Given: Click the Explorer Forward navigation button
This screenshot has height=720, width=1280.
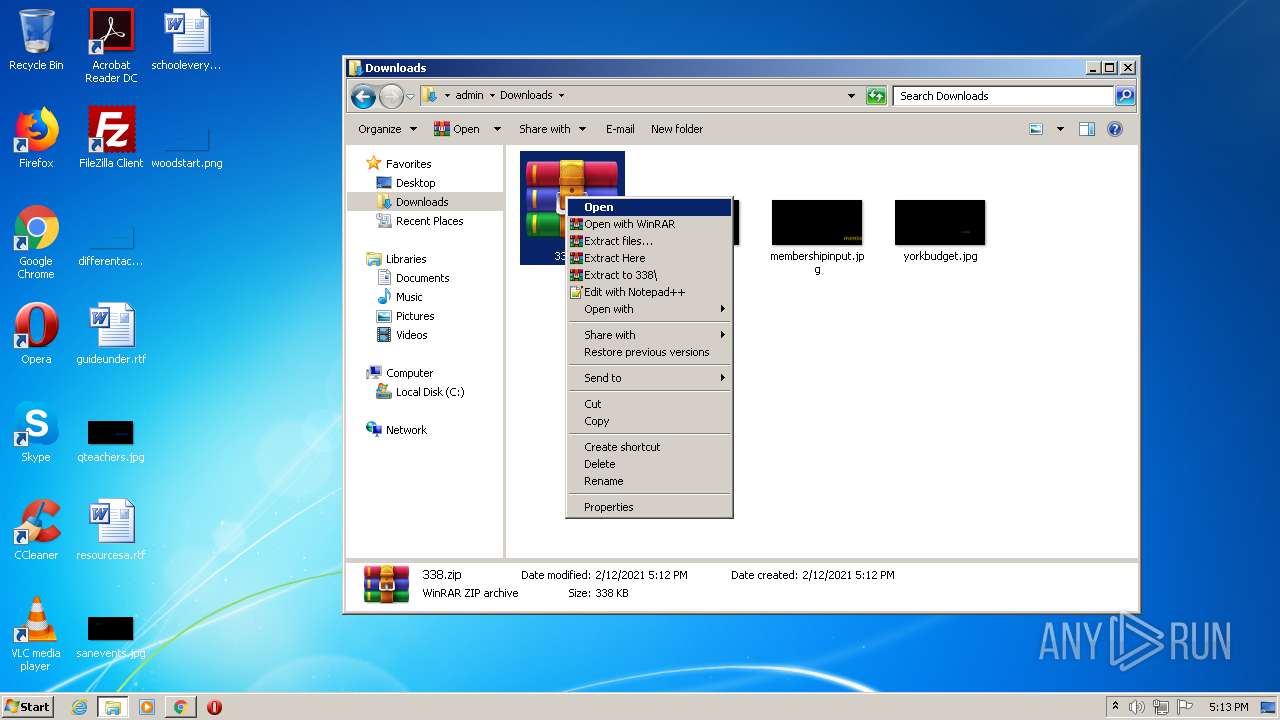Looking at the screenshot, I should click(391, 96).
